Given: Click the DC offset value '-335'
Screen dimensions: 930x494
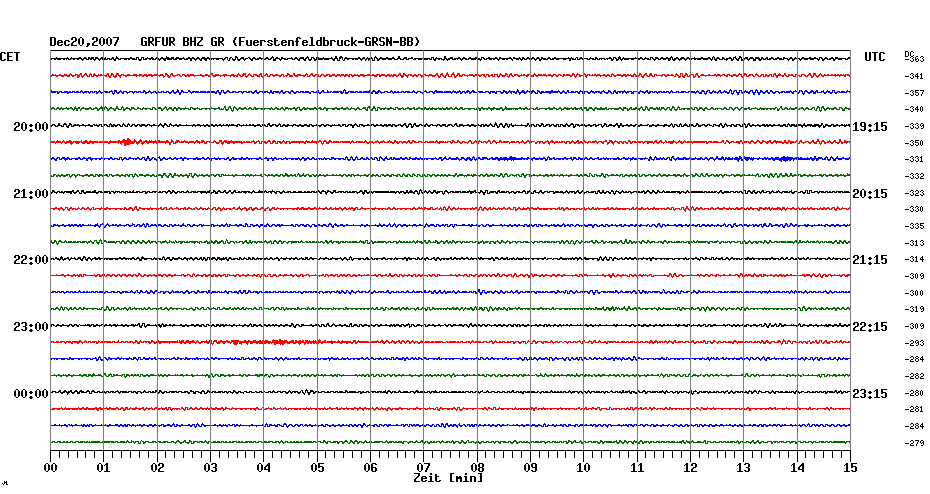Looking at the screenshot, I should tap(914, 226).
